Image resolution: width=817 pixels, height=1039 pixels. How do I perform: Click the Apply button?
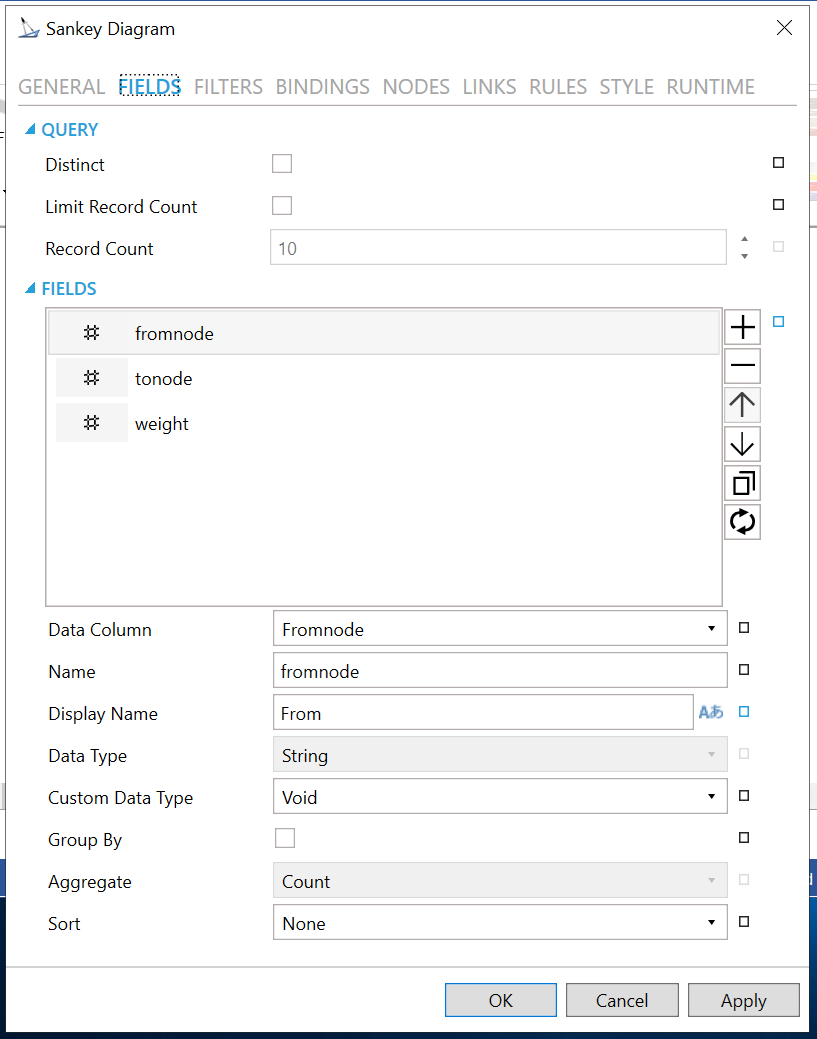(x=743, y=1000)
